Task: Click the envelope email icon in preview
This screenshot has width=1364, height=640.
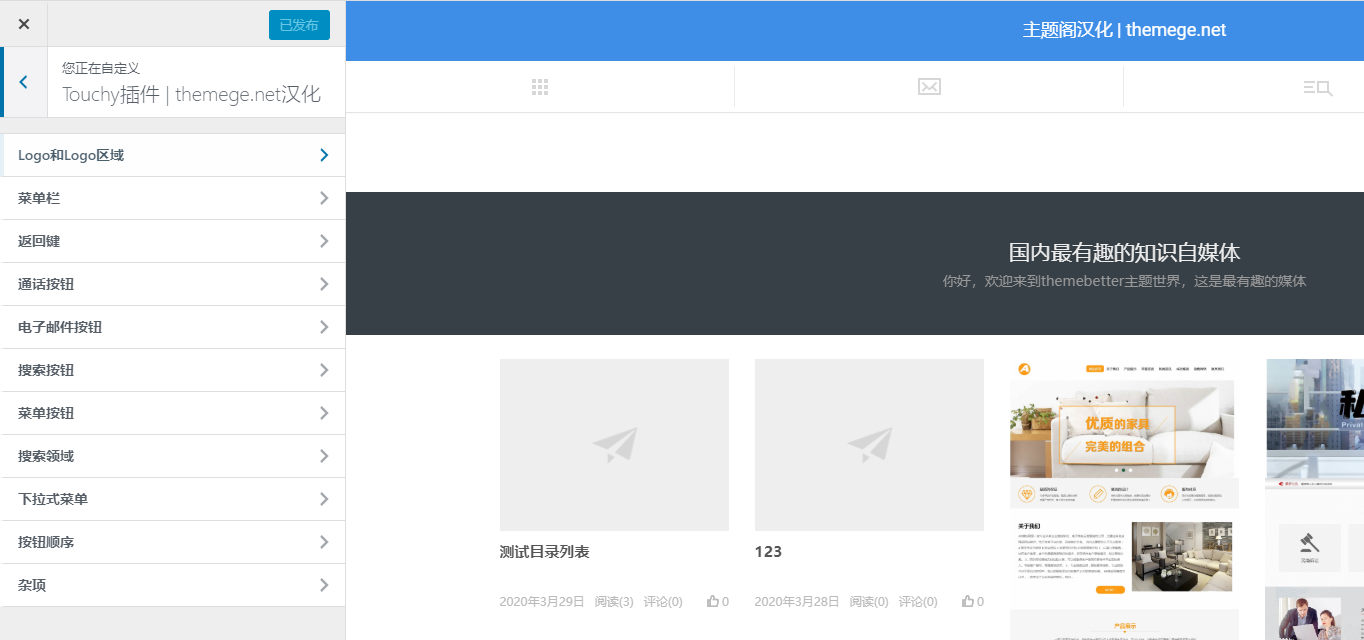Action: (929, 87)
